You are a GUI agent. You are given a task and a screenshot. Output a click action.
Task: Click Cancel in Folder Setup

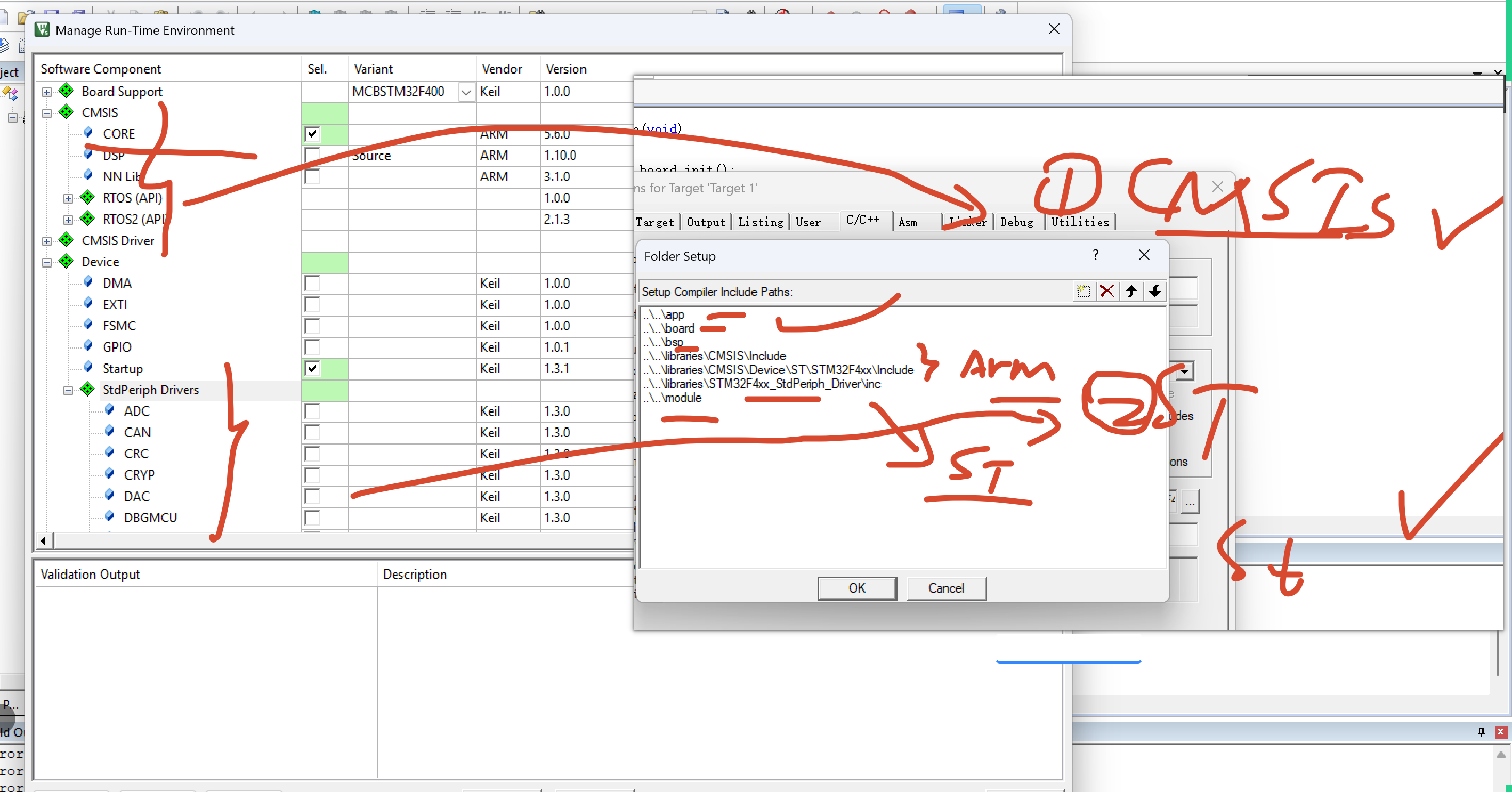[946, 588]
